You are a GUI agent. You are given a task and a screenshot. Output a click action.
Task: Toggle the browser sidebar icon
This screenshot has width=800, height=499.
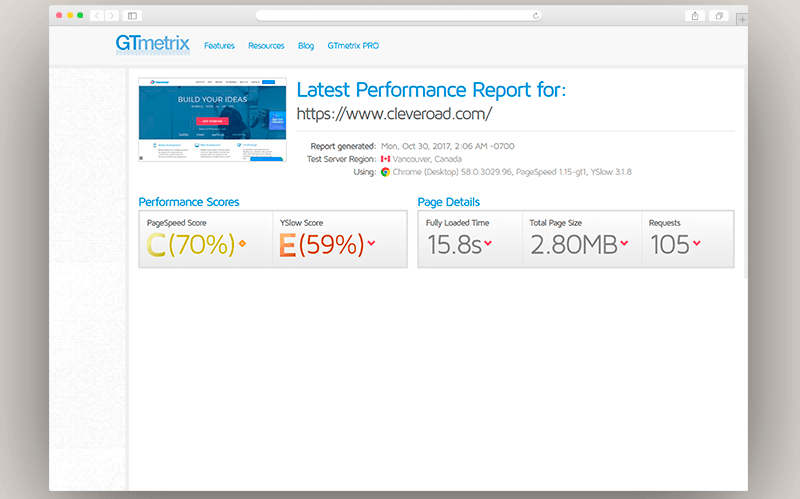(132, 16)
